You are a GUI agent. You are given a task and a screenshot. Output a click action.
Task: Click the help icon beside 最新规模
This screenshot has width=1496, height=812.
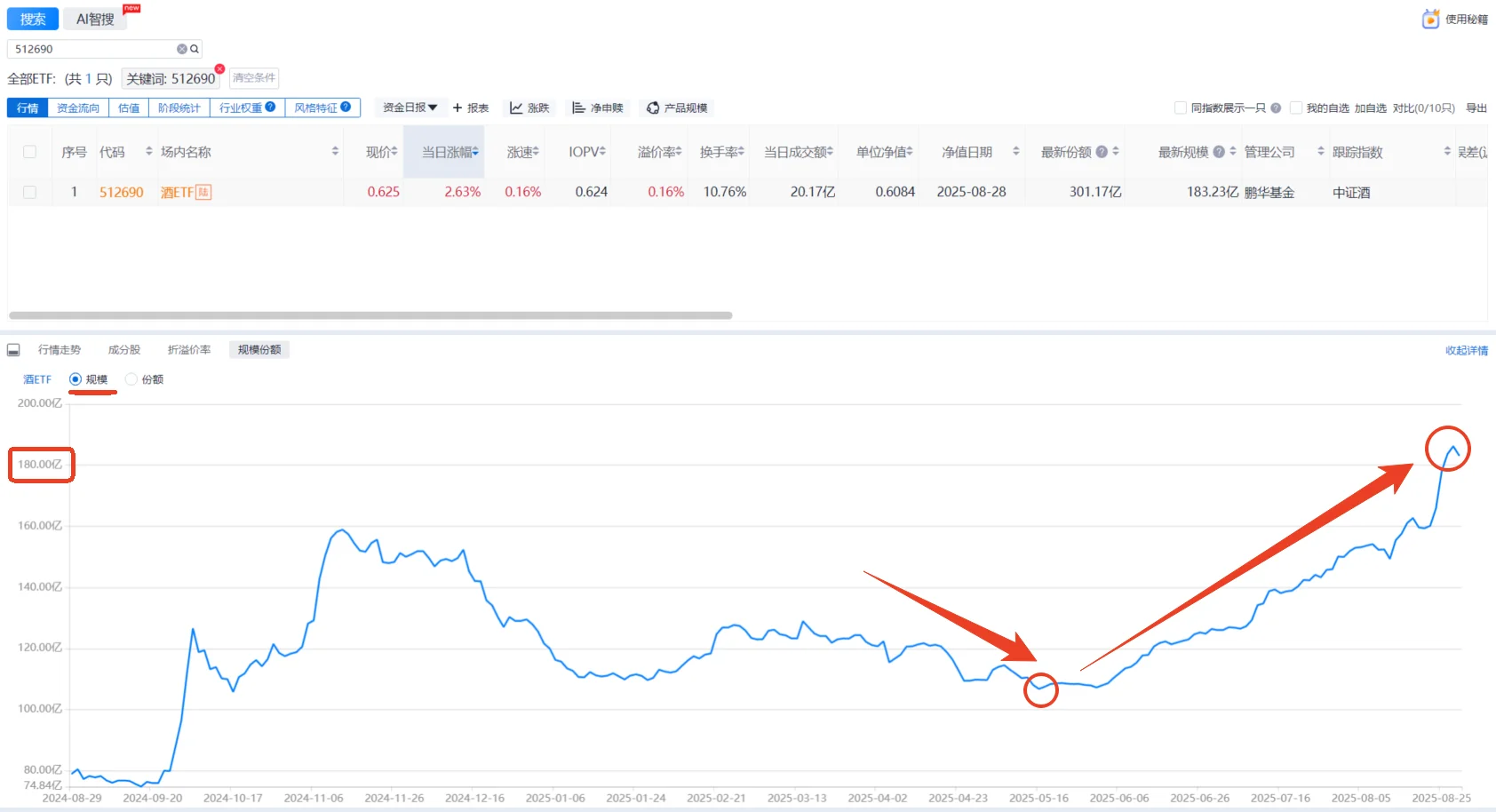(1219, 152)
